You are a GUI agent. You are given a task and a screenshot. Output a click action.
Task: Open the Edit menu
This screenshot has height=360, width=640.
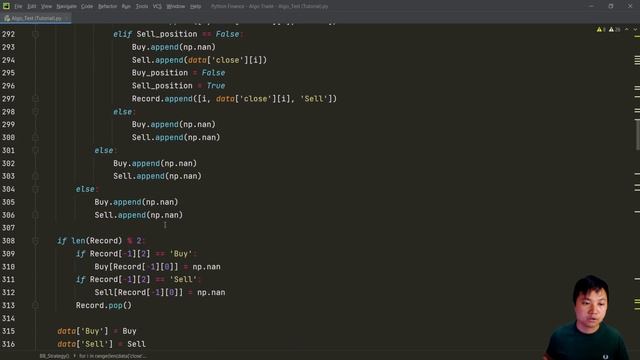coord(32,7)
